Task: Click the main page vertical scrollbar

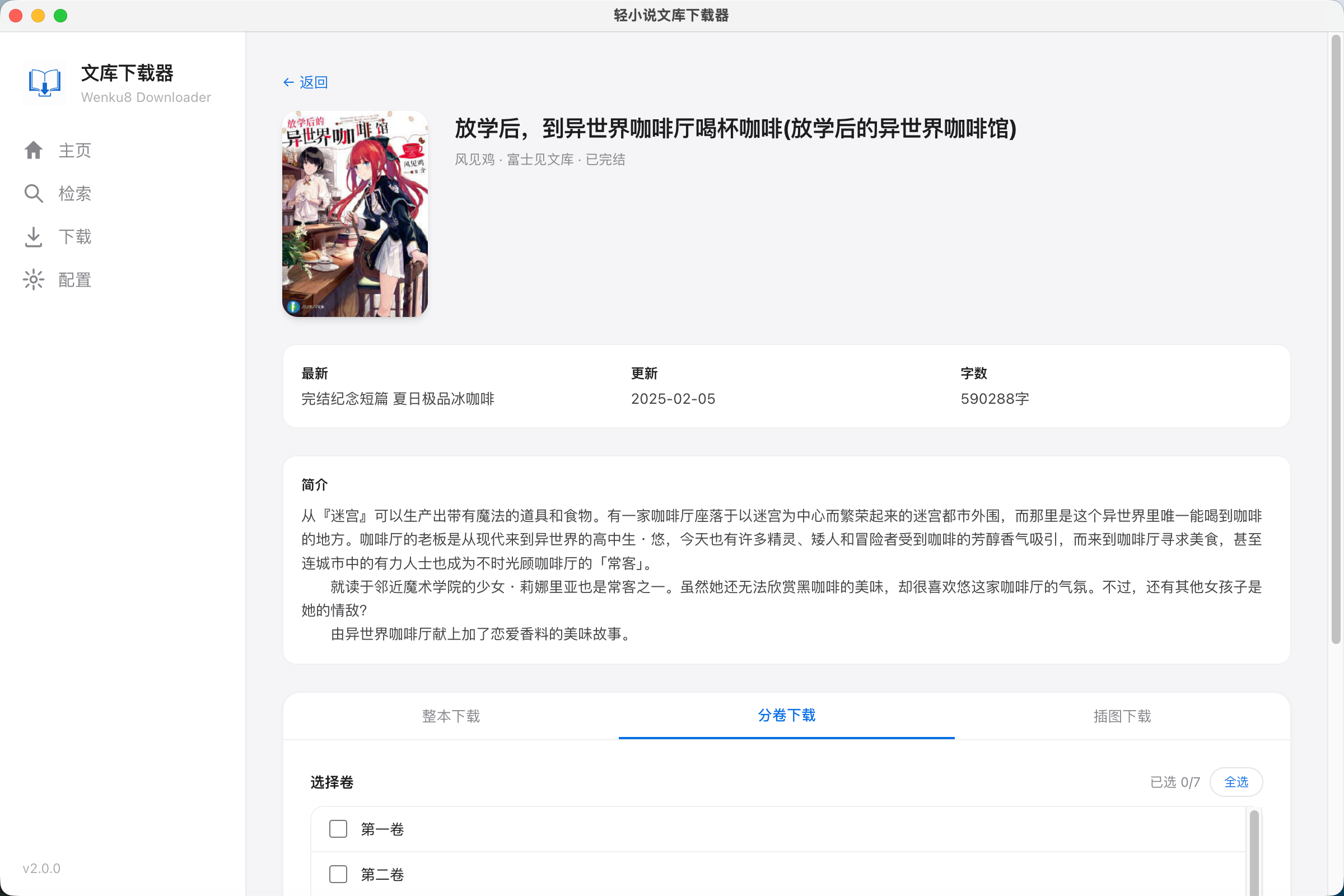Action: pyautogui.click(x=1336, y=339)
